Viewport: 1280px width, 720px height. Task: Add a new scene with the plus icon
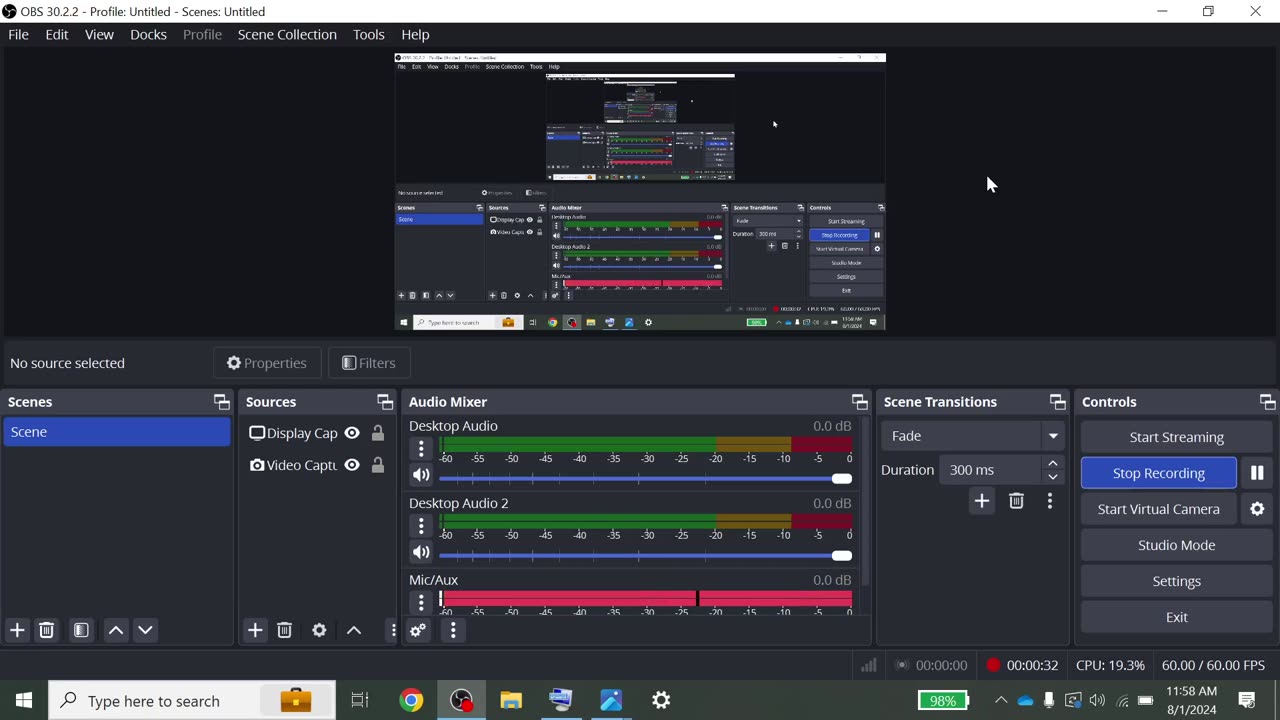[17, 630]
